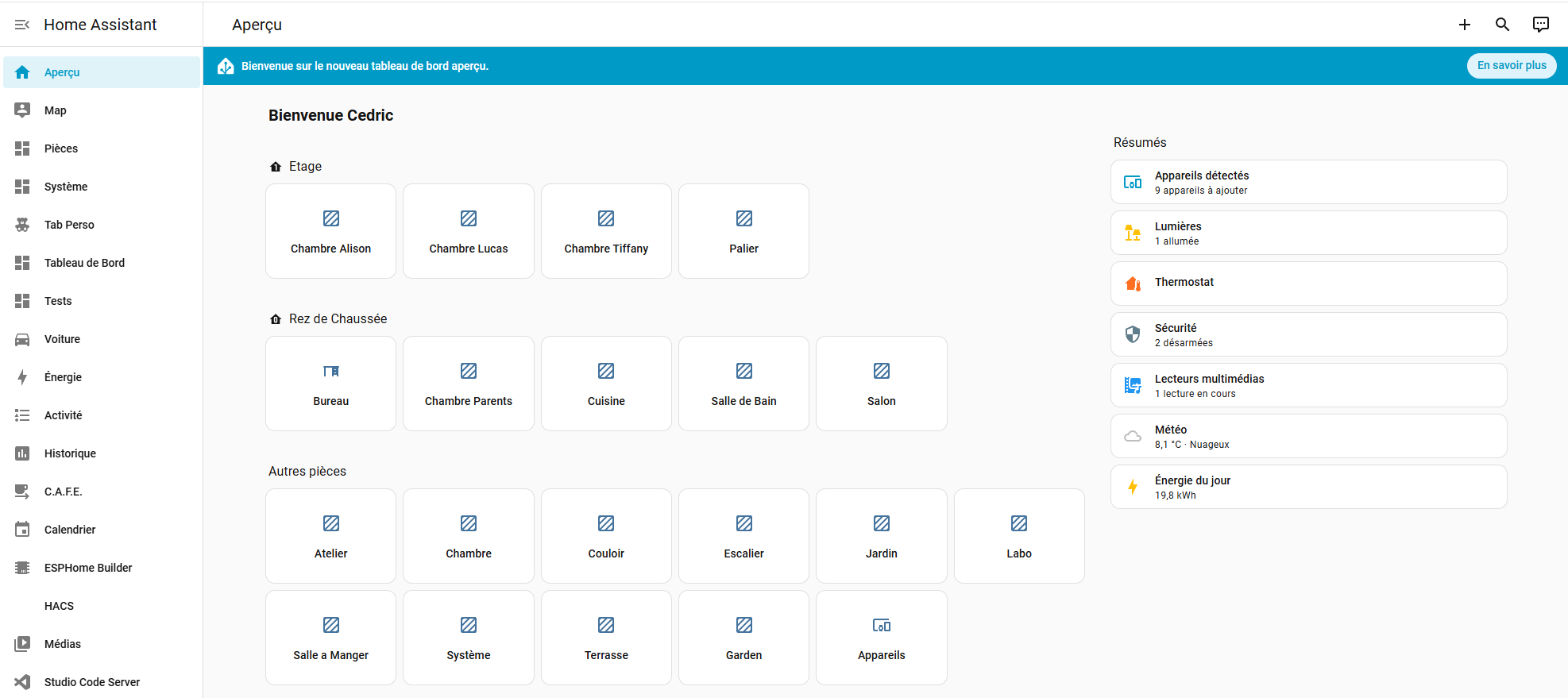The image size is (1568, 698).
Task: Open the Énergie sidebar item
Action: (63, 377)
